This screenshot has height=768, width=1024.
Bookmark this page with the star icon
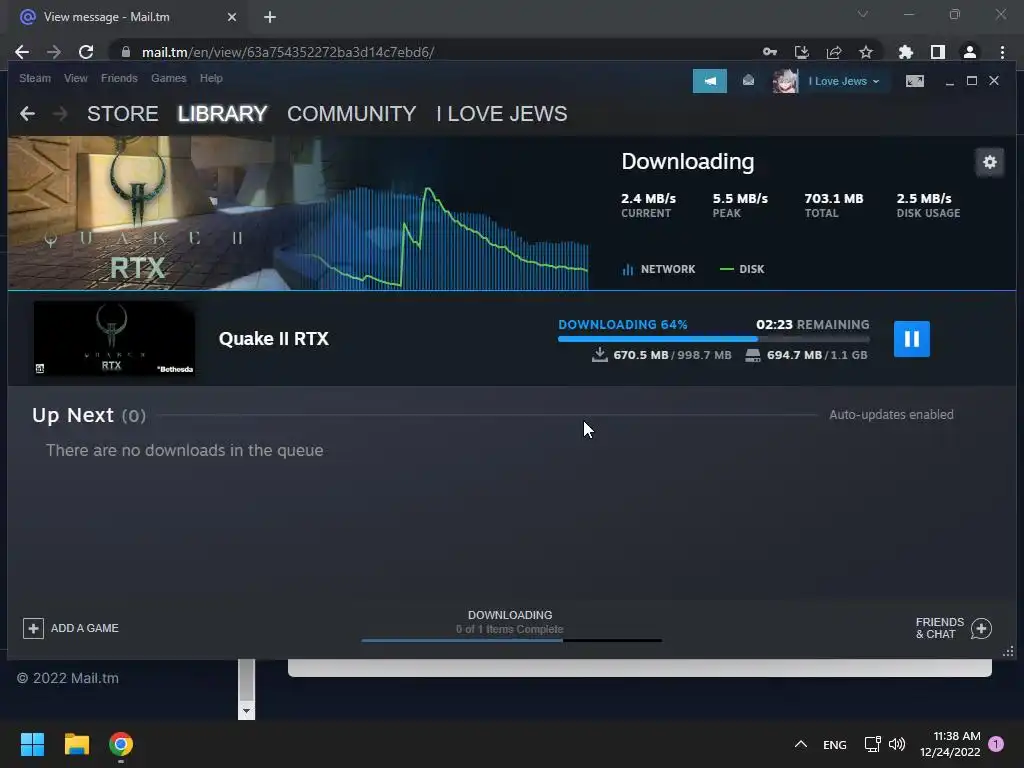point(866,52)
